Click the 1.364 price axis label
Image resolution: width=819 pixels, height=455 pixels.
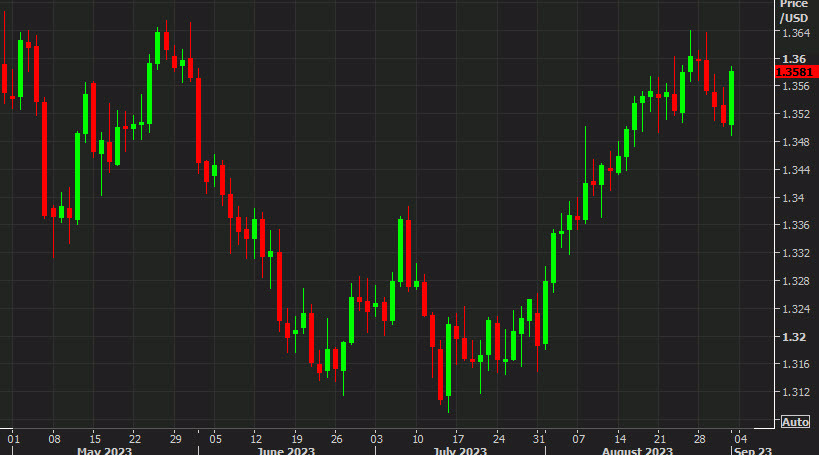pos(796,33)
